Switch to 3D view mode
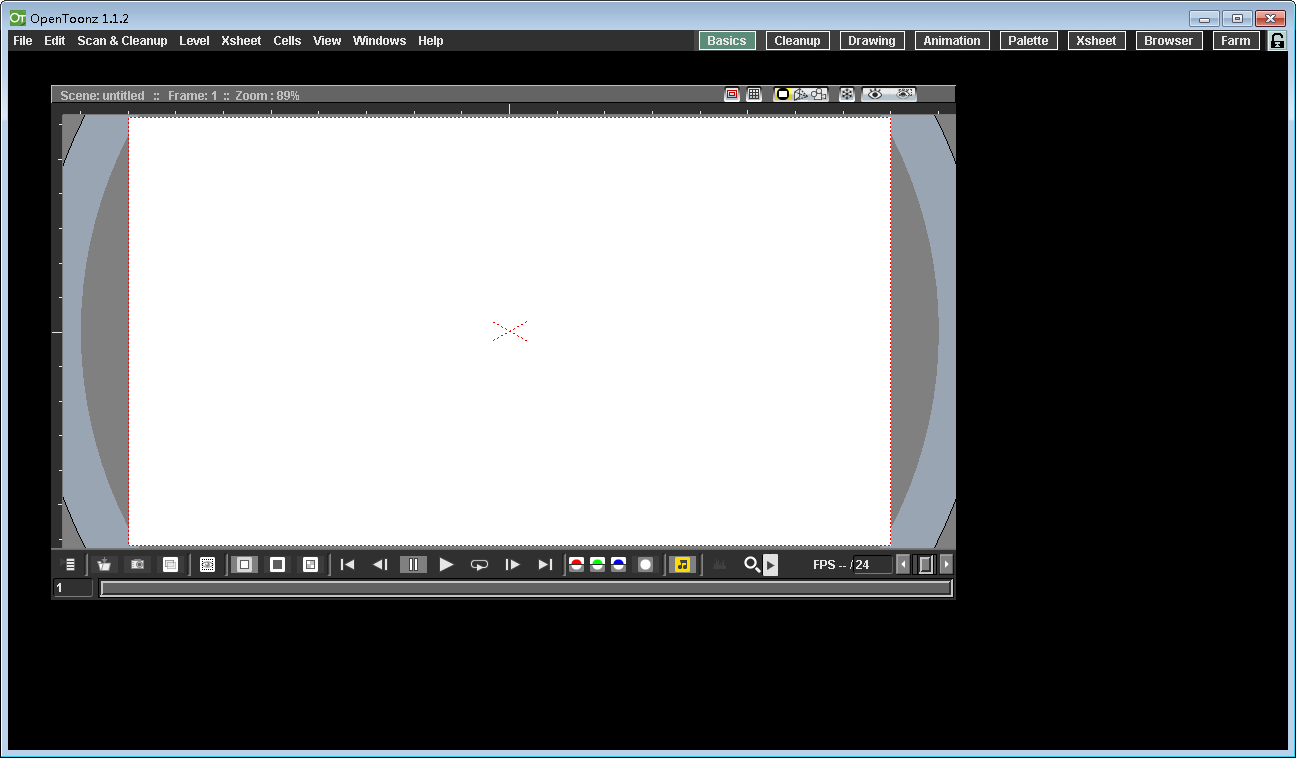Viewport: 1296px width, 758px height. click(x=801, y=94)
